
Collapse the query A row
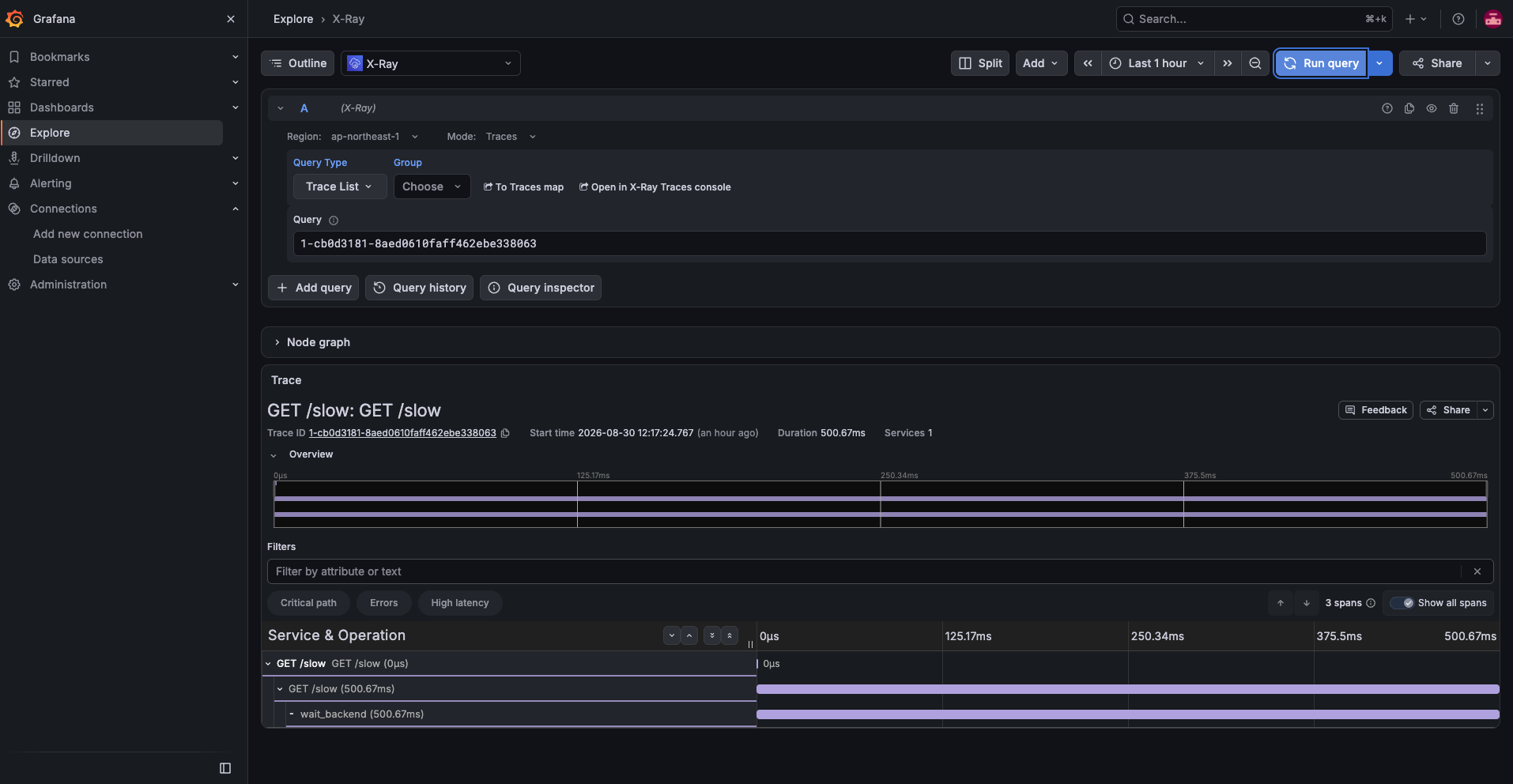tap(281, 108)
